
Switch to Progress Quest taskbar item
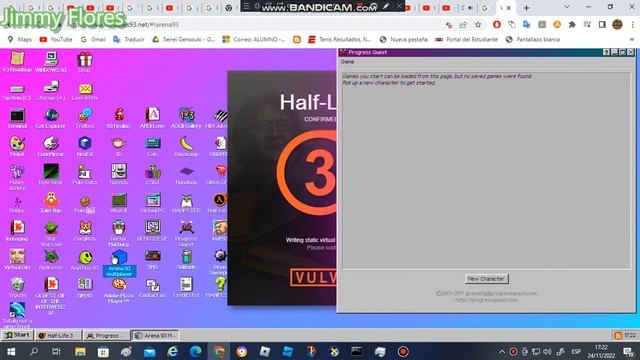[107, 336]
